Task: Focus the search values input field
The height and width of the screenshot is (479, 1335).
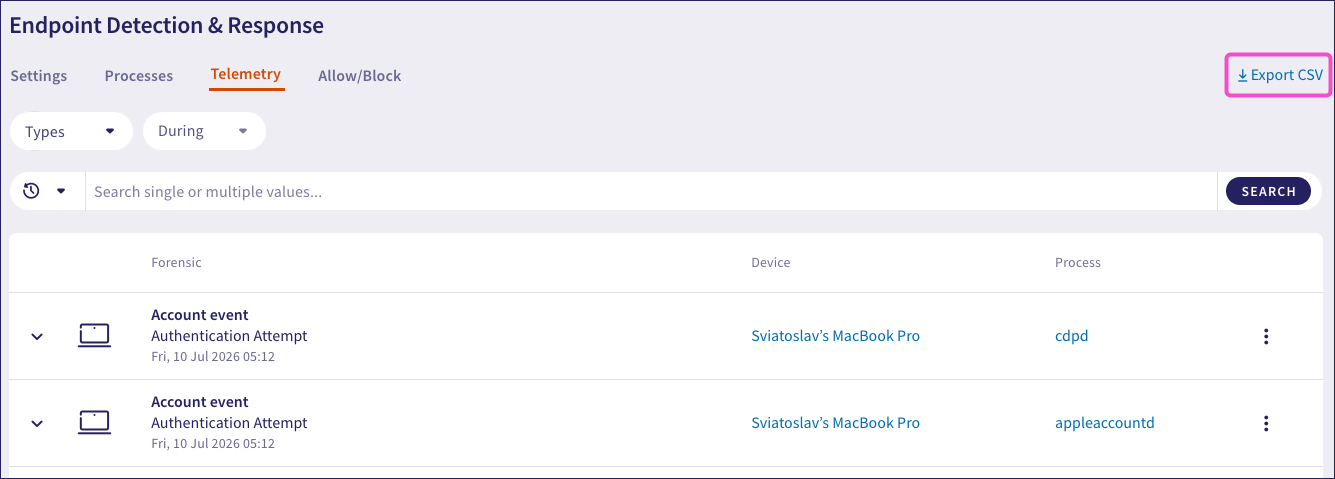Action: 650,191
